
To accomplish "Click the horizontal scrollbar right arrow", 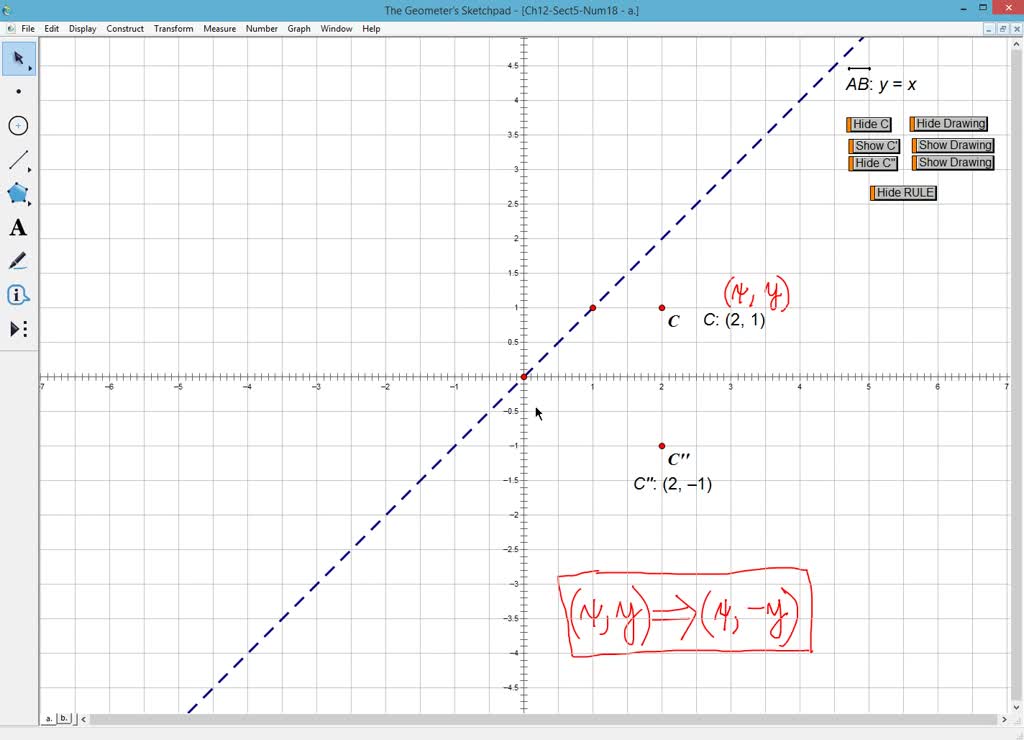I will pos(1004,718).
